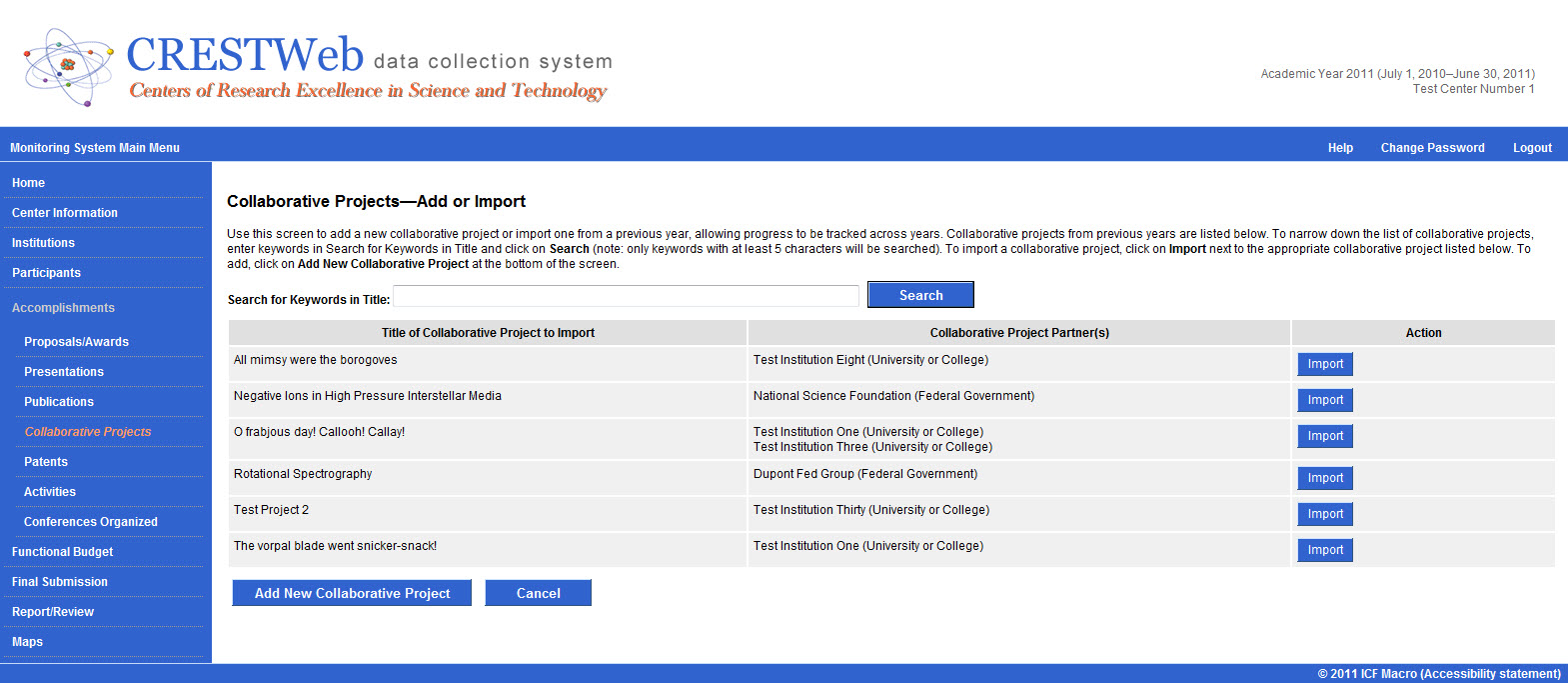
Task: Select Participants in the sidebar
Action: pyautogui.click(x=46, y=273)
